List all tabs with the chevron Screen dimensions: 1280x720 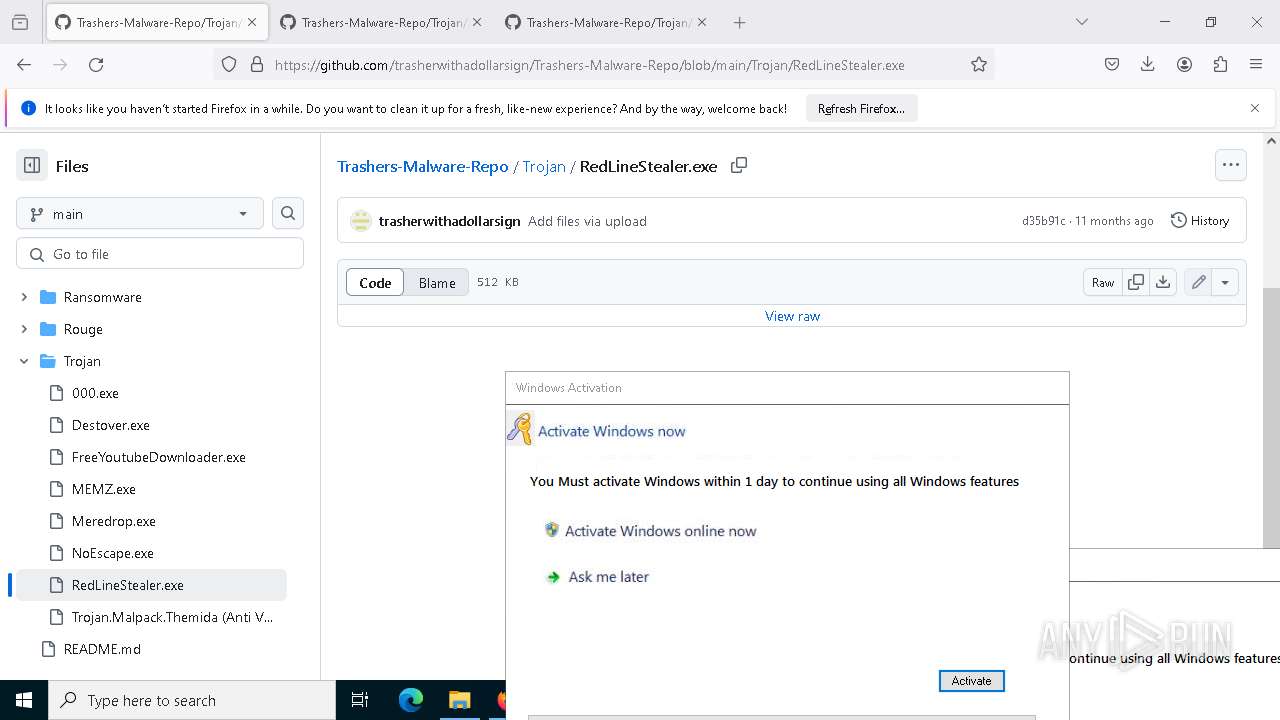(1081, 22)
